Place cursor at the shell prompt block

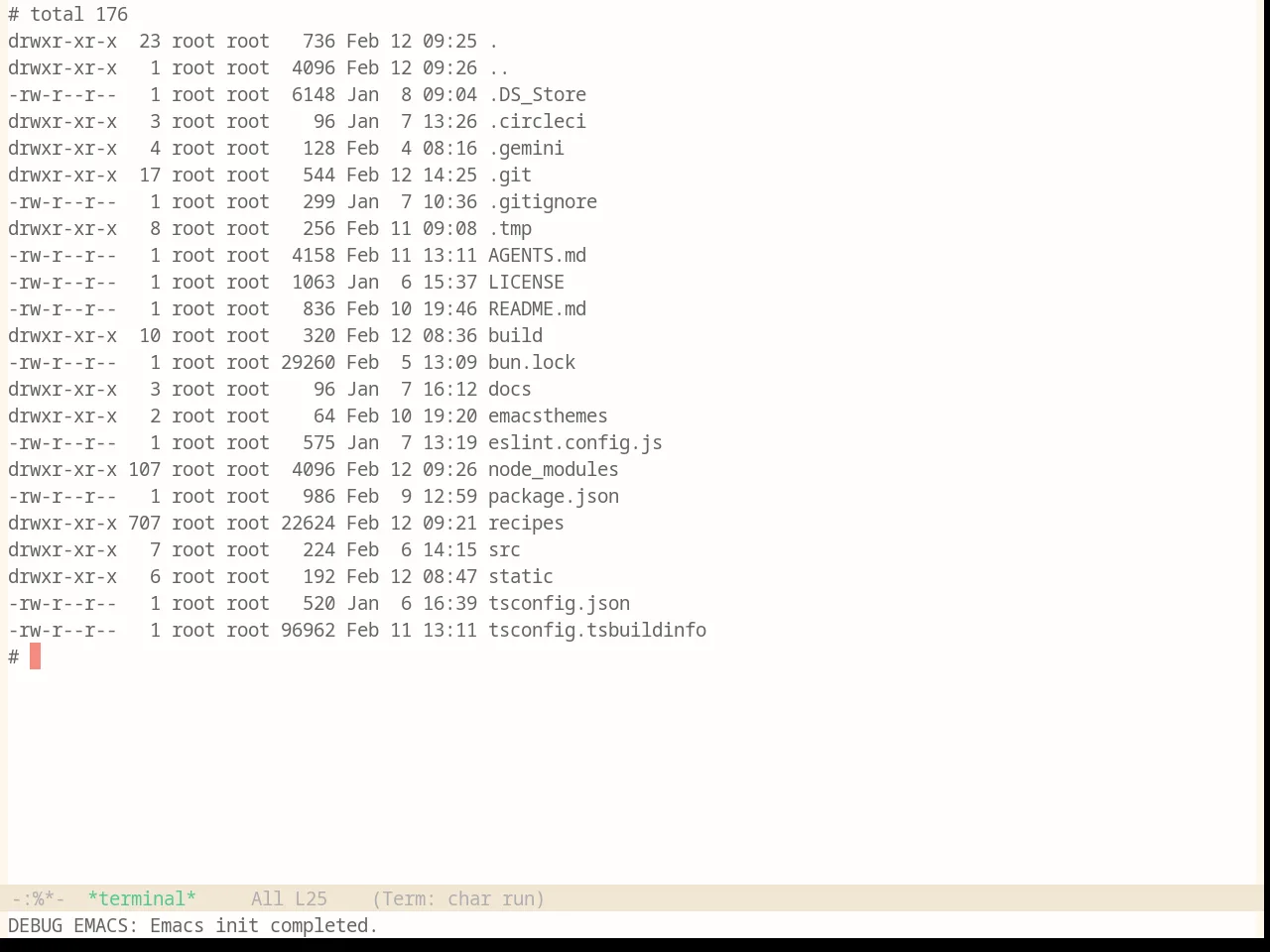[x=35, y=656]
